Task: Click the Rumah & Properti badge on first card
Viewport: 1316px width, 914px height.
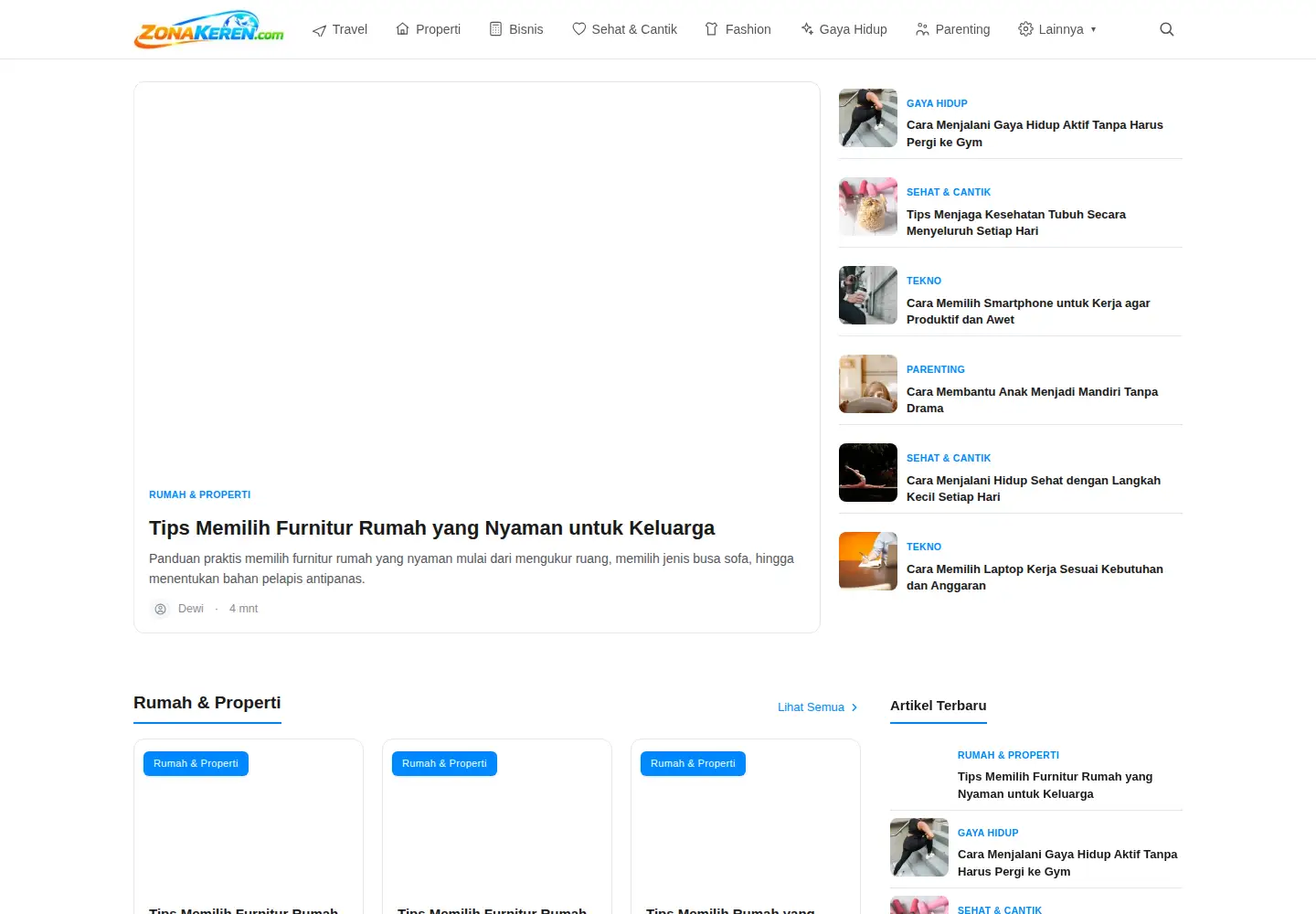Action: point(196,763)
